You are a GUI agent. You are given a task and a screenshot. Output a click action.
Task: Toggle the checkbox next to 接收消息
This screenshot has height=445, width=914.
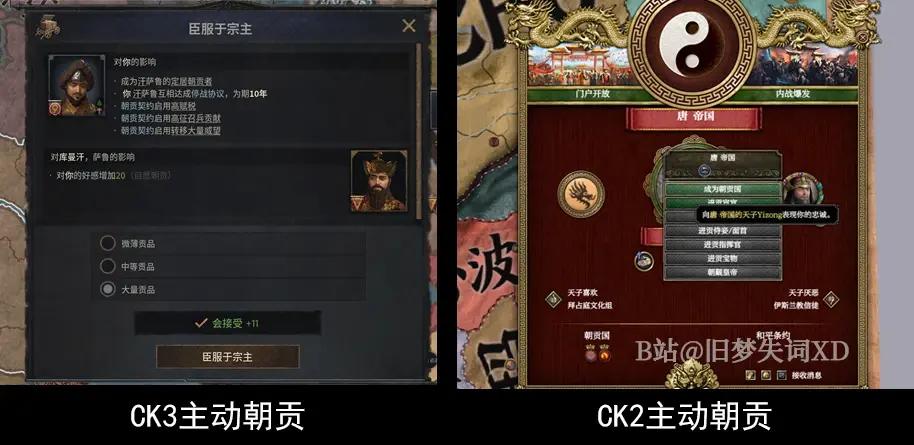coord(782,375)
